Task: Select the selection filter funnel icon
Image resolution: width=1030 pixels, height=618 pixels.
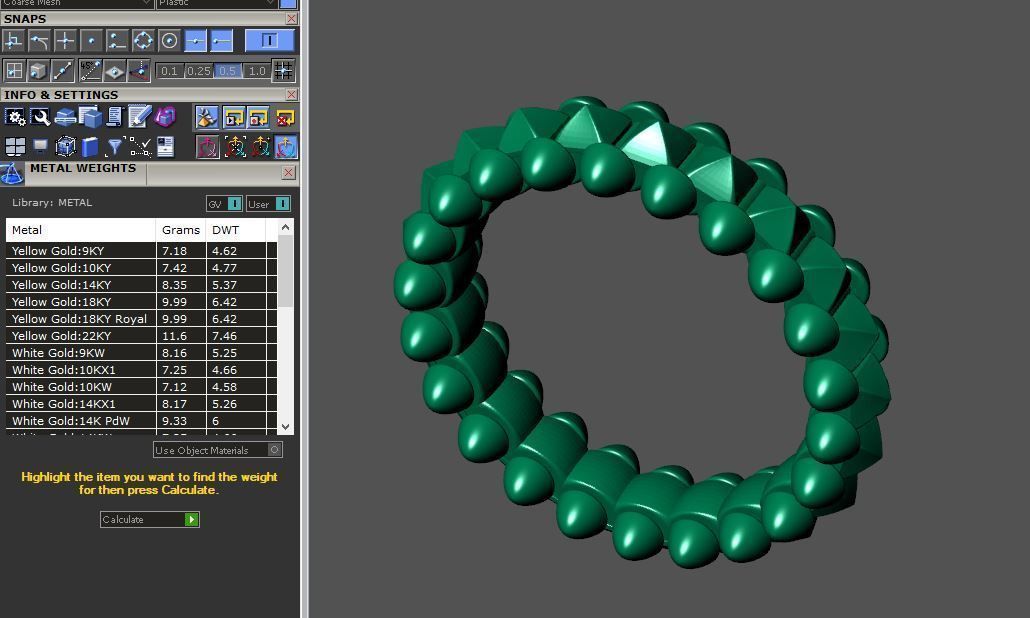Action: coord(115,145)
